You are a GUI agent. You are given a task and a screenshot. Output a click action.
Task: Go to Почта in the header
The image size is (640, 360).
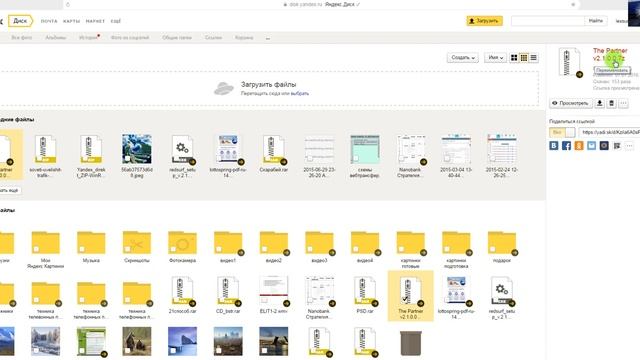[x=49, y=21]
